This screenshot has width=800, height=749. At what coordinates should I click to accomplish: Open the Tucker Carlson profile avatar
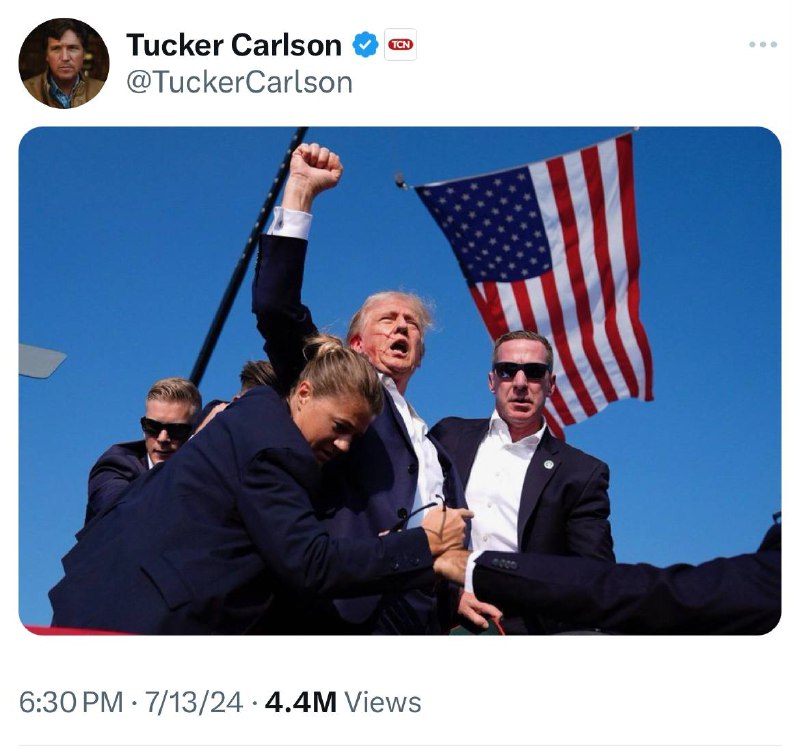click(64, 63)
